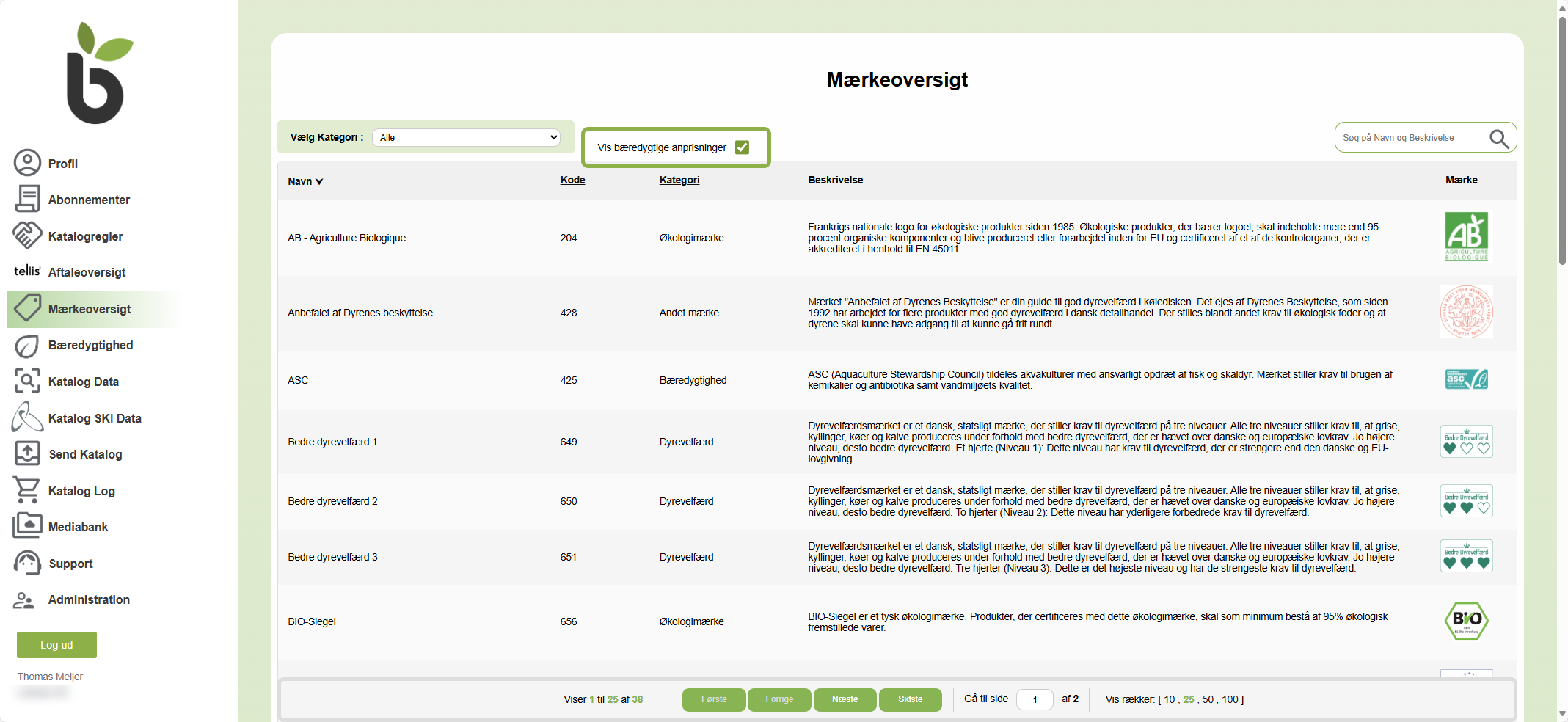Screen dimensions: 1568x722
Task: Click the Thomas Meijer user name
Action: tap(50, 677)
